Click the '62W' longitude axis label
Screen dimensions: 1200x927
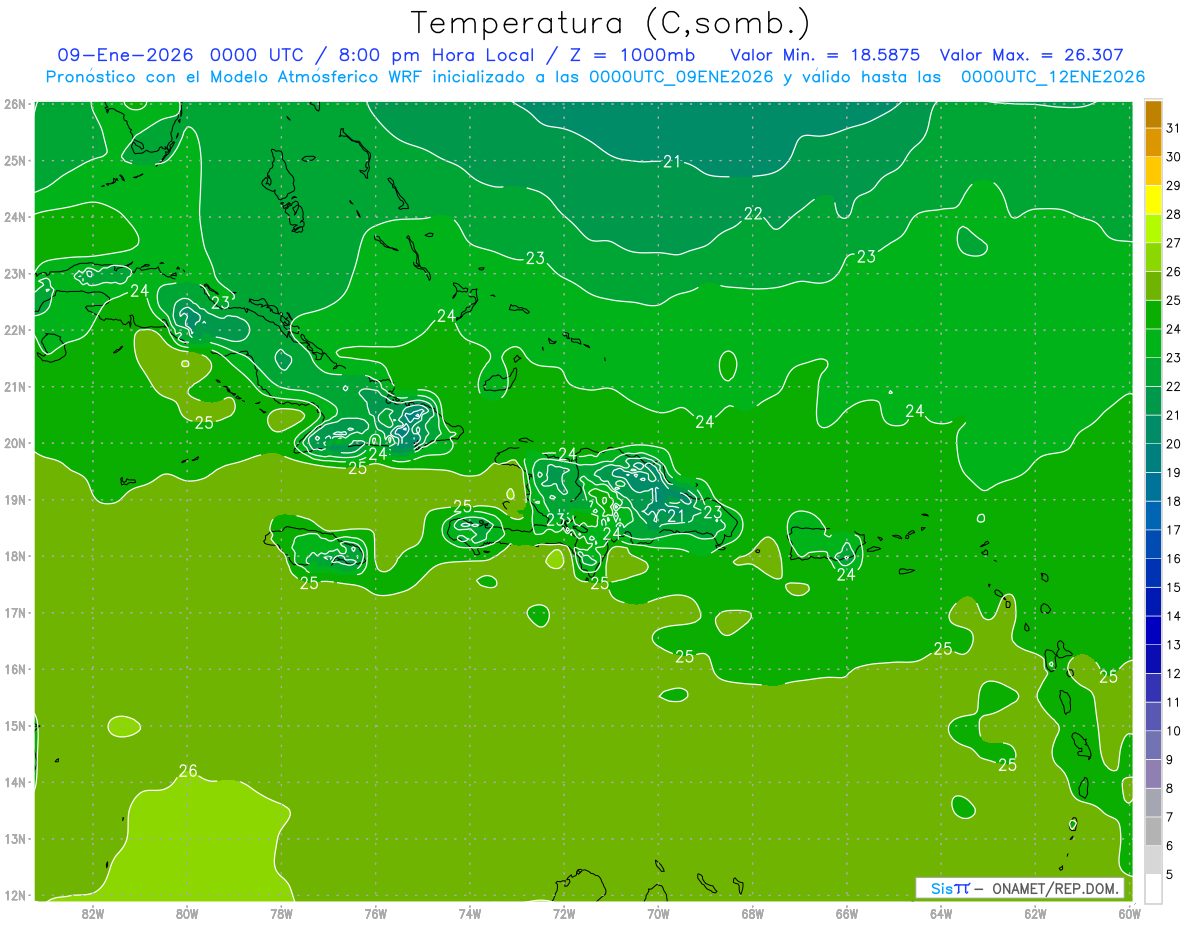coord(1035,913)
